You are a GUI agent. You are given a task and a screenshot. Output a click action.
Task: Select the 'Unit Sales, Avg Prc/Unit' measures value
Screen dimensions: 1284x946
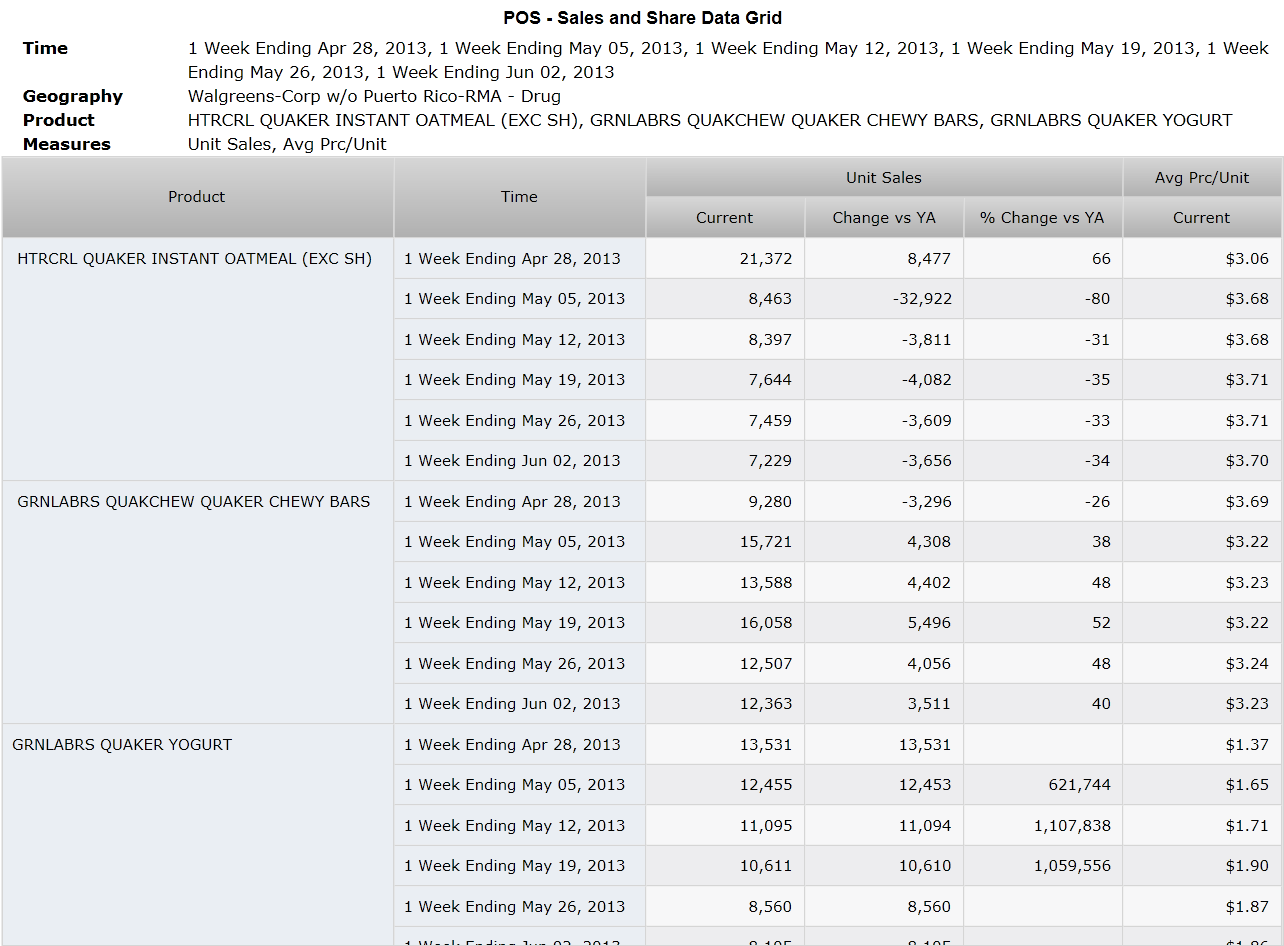click(x=287, y=144)
